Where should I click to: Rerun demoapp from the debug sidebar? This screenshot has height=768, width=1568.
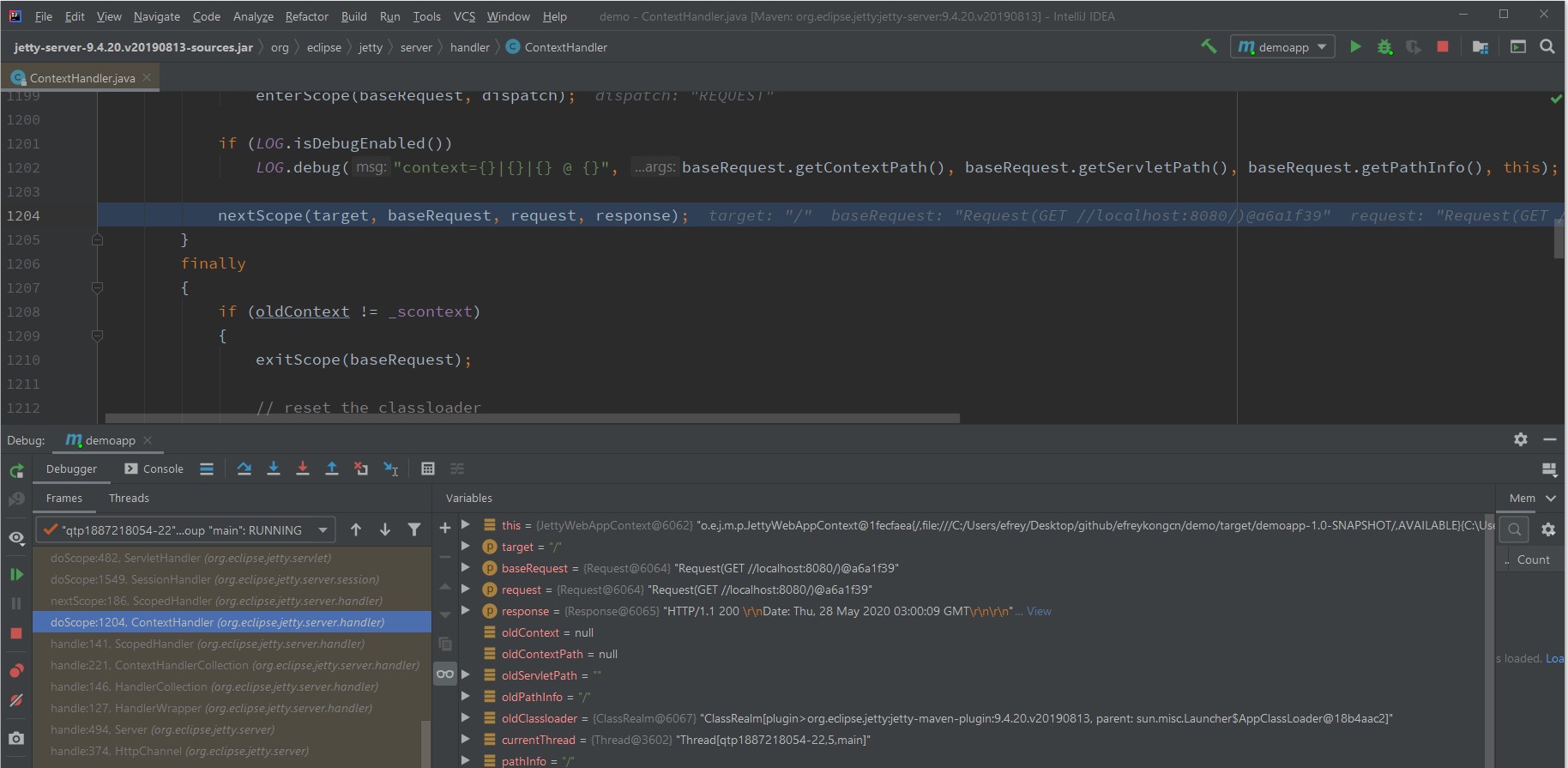coord(16,471)
